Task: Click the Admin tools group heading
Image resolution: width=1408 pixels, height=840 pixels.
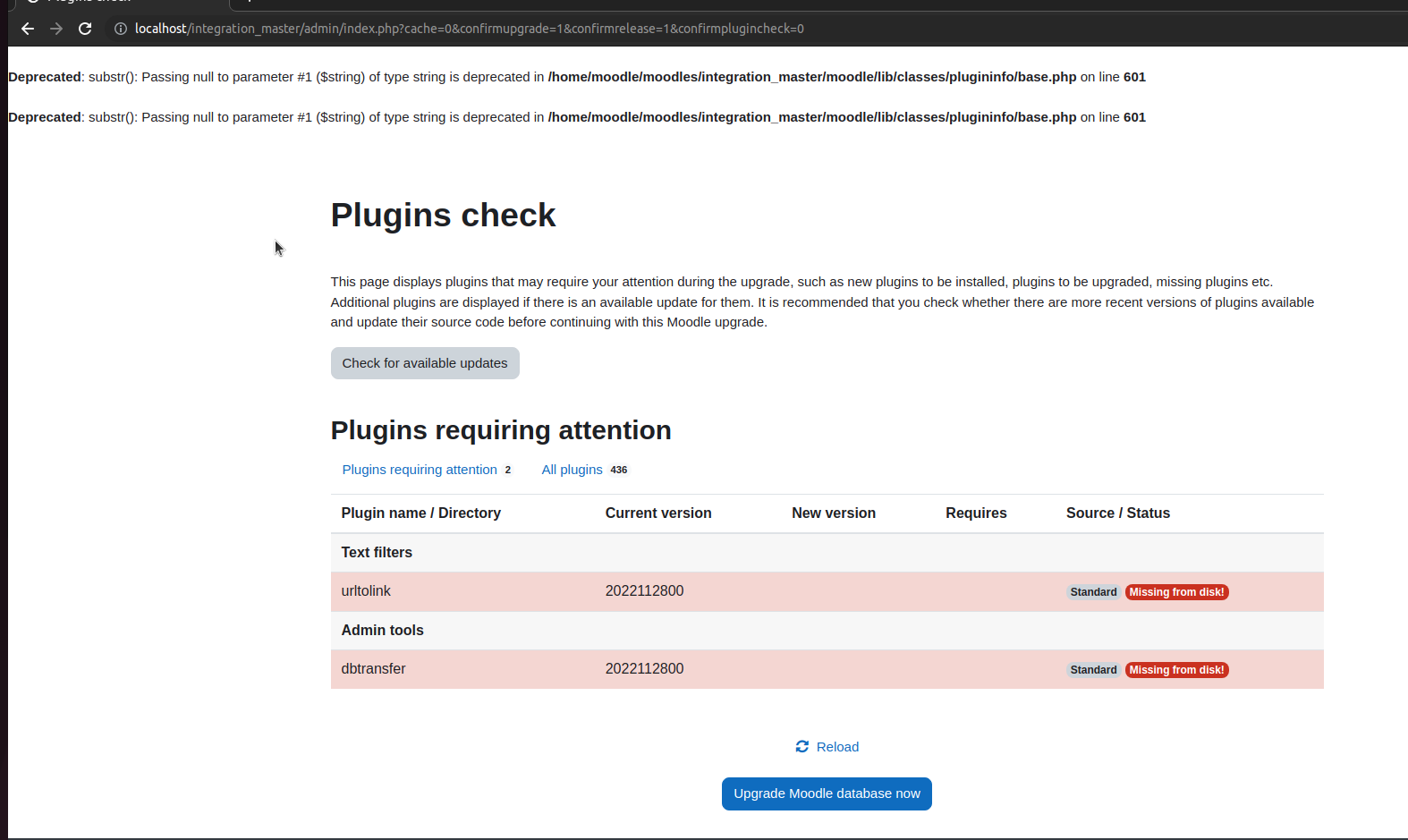Action: [x=383, y=631]
